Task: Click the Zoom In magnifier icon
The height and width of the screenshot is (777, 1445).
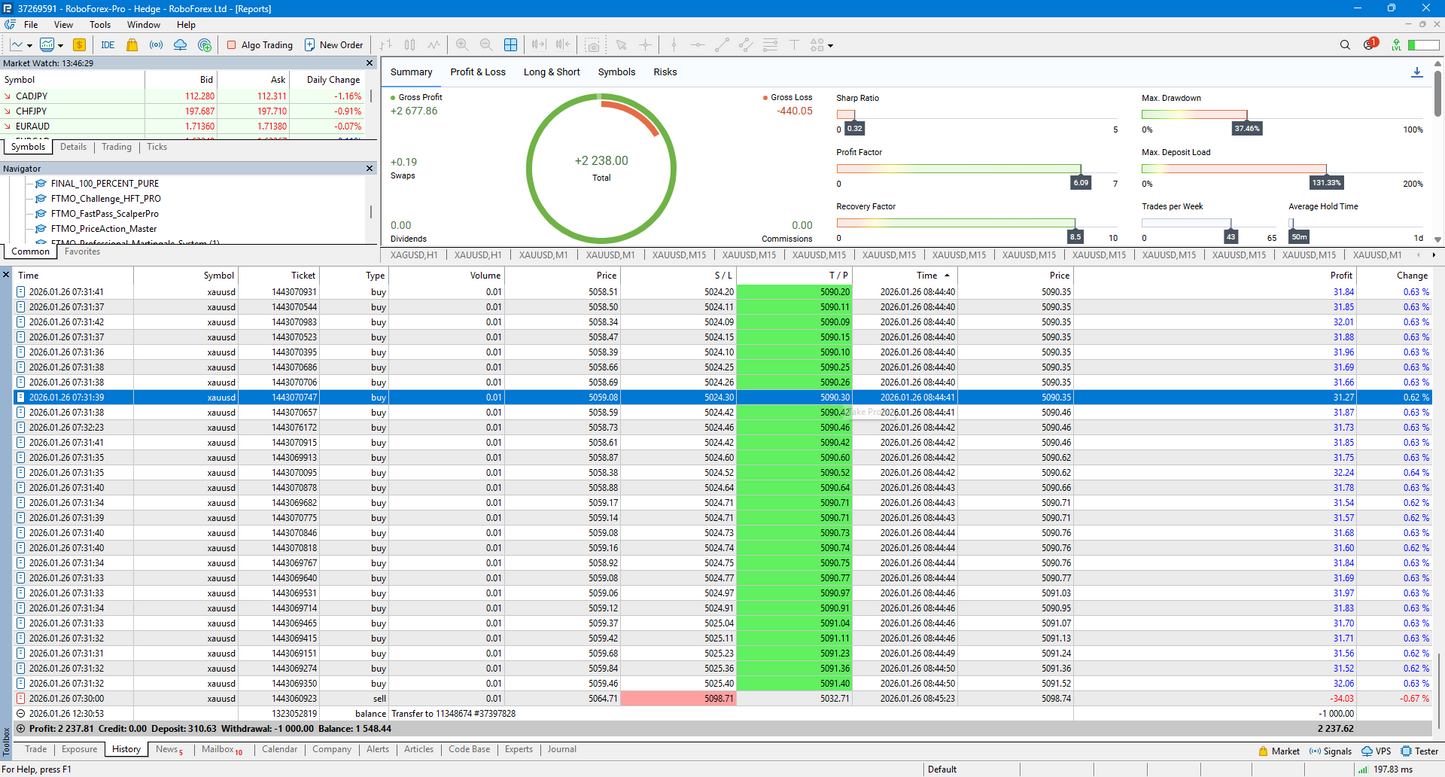Action: [x=462, y=45]
